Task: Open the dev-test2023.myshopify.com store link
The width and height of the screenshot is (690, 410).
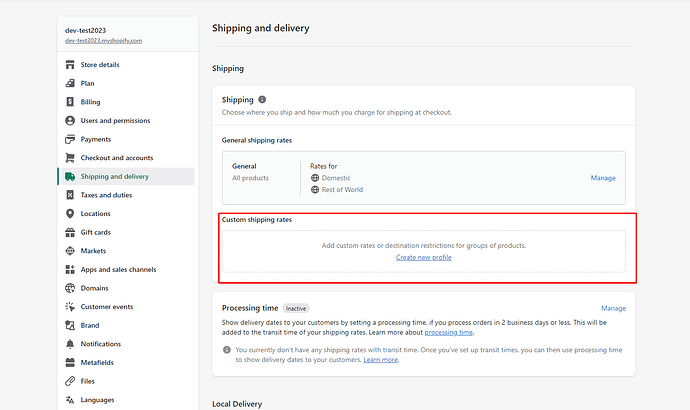Action: [x=104, y=41]
